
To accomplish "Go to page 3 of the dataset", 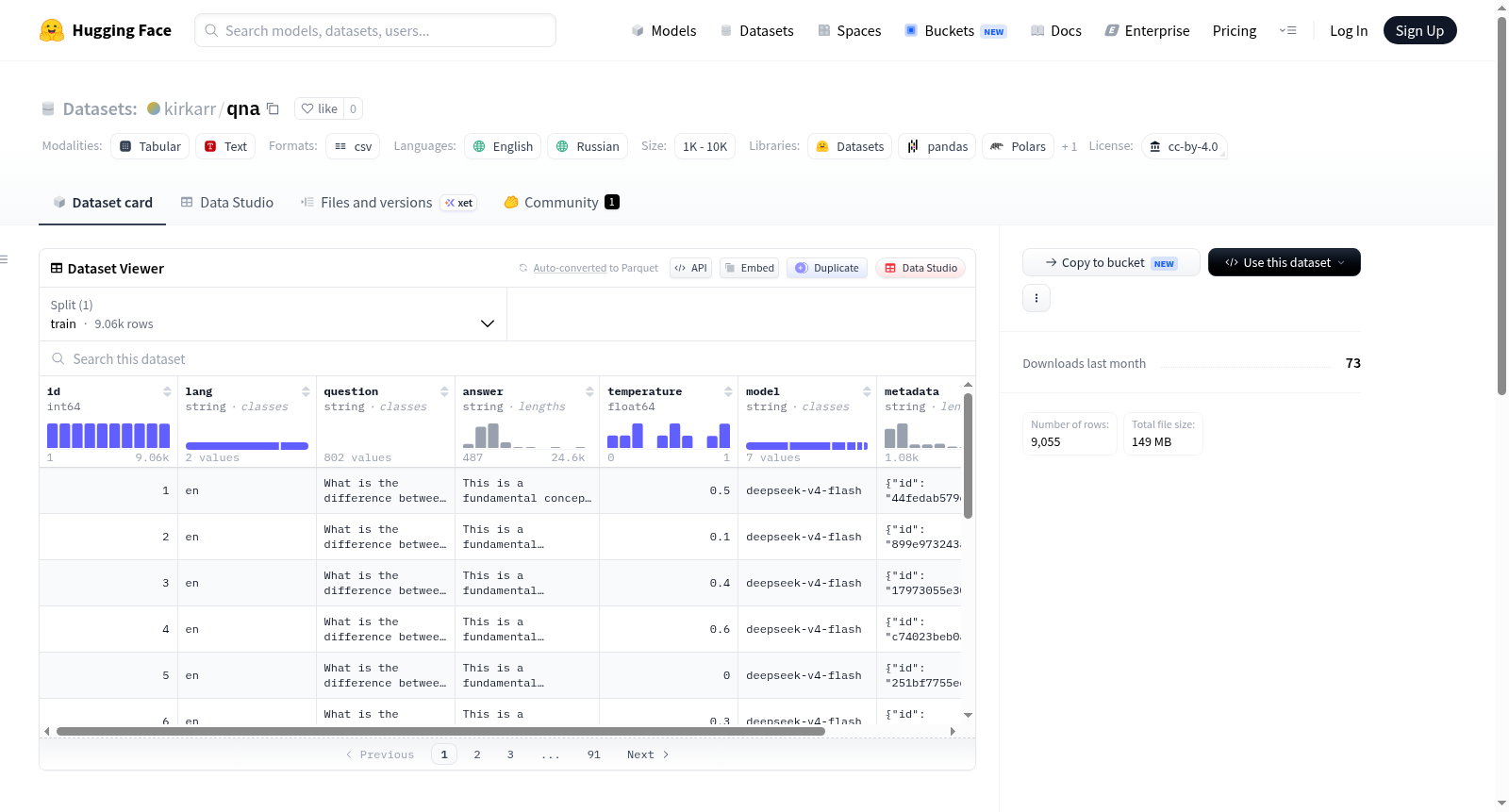I will [510, 754].
